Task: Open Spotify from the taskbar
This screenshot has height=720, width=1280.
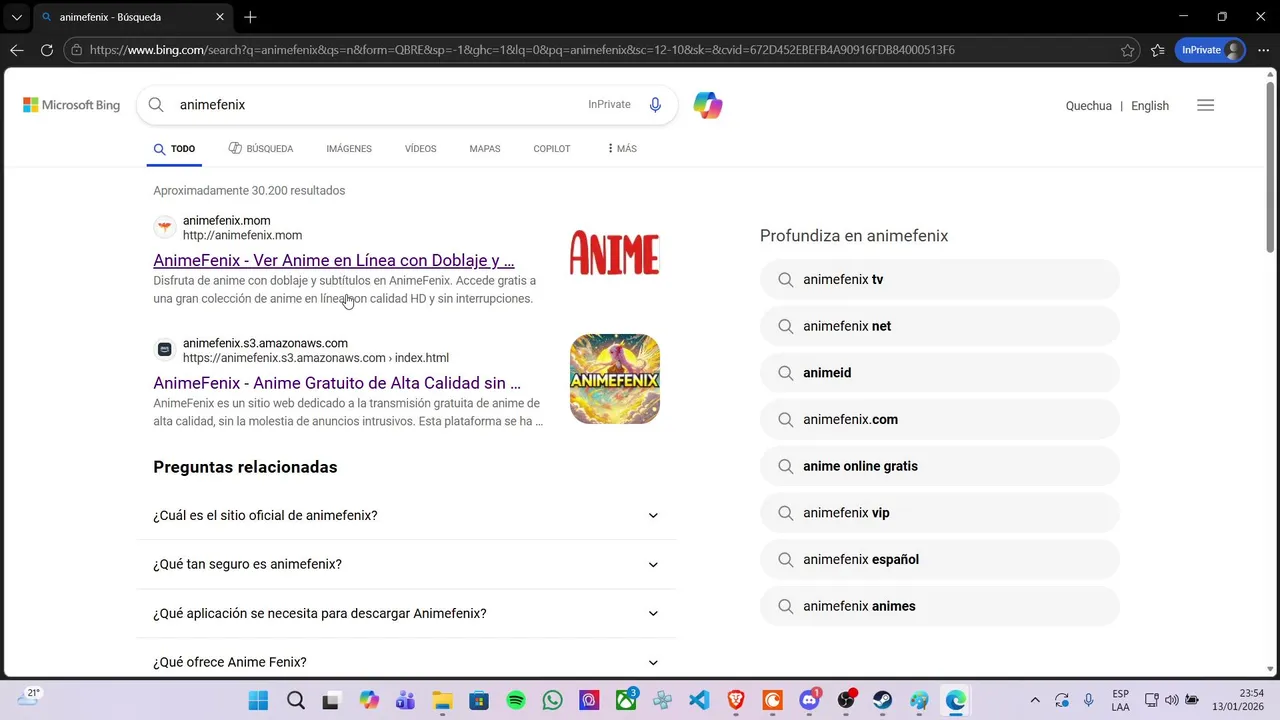Action: [516, 700]
